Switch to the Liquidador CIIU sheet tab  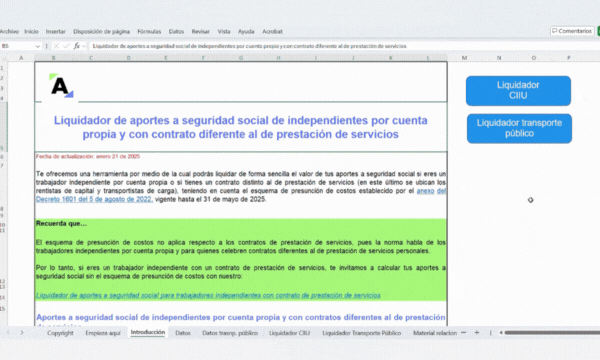[x=289, y=333]
